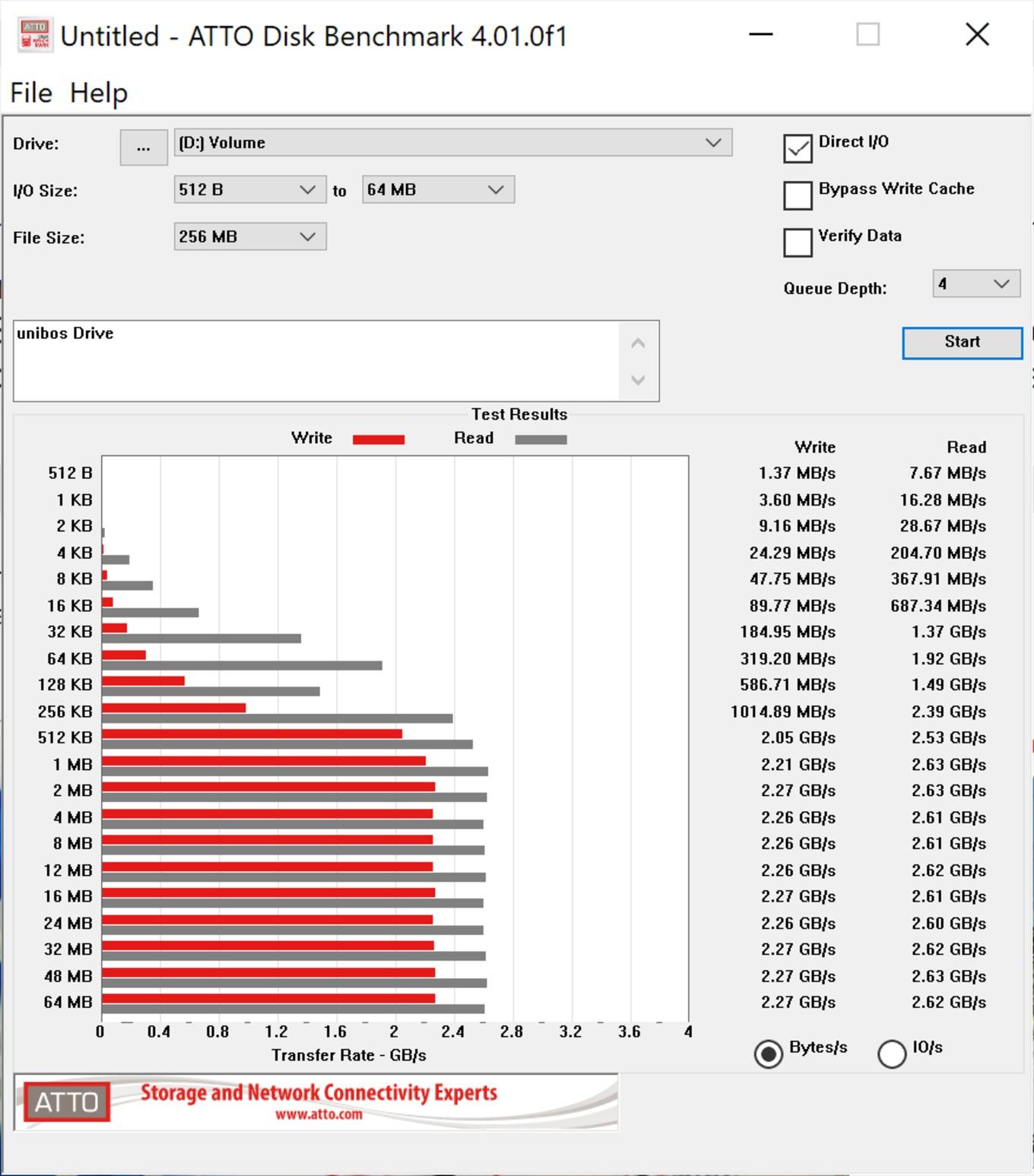Open the Queue Depth dropdown
This screenshot has width=1034, height=1176.
click(x=976, y=284)
